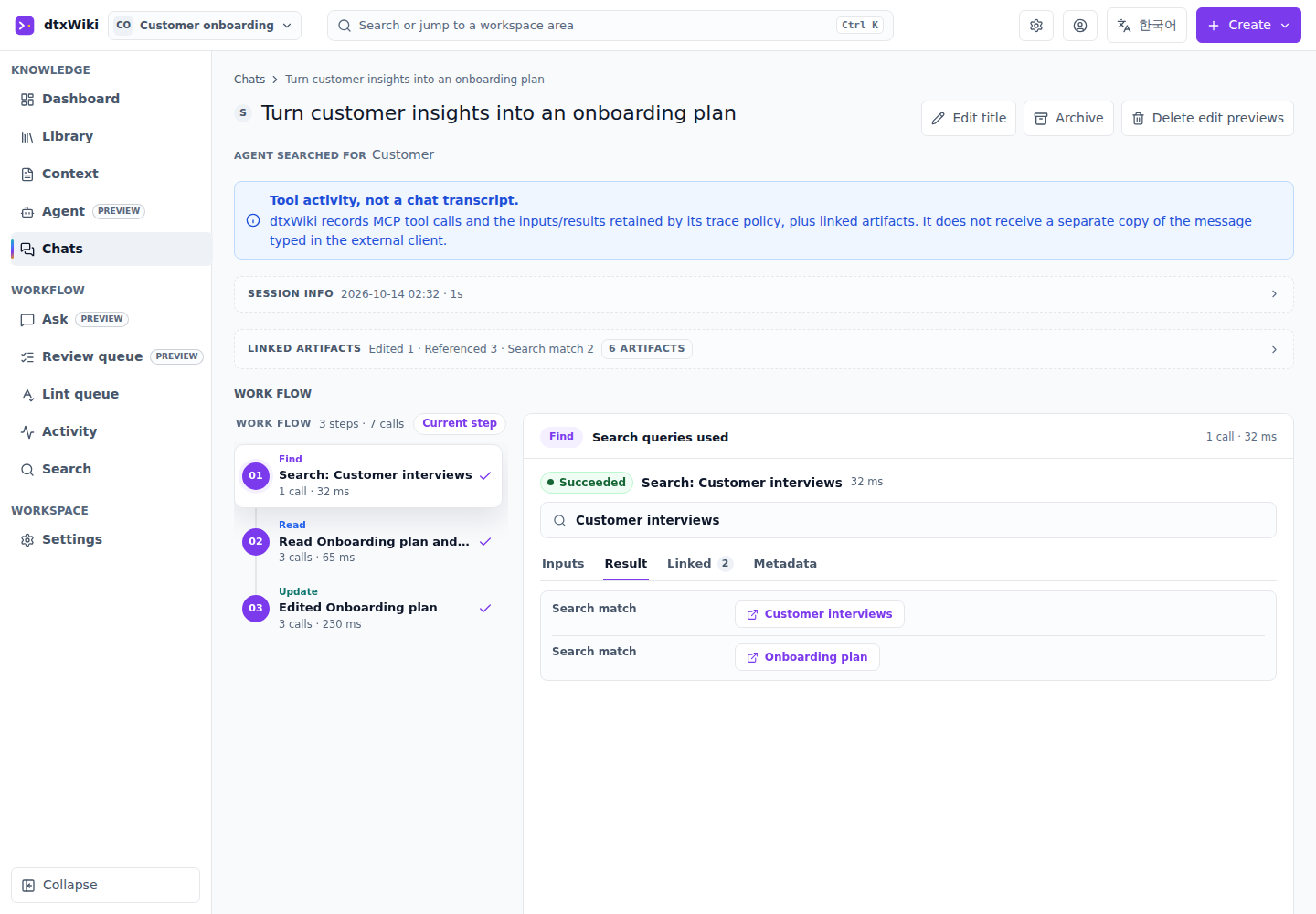Collapse the sidebar
This screenshot has width=1316, height=914.
(x=105, y=885)
